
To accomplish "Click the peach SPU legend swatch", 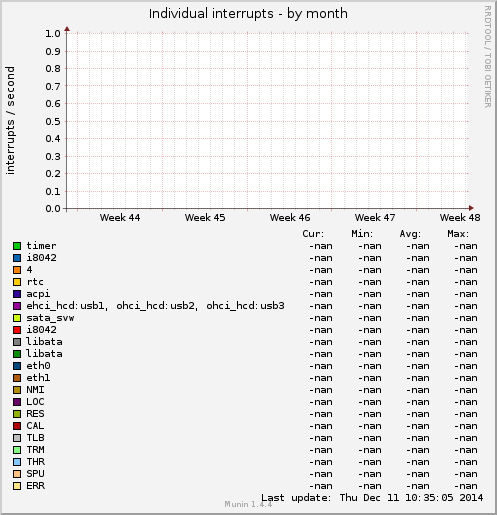I will pos(17,474).
